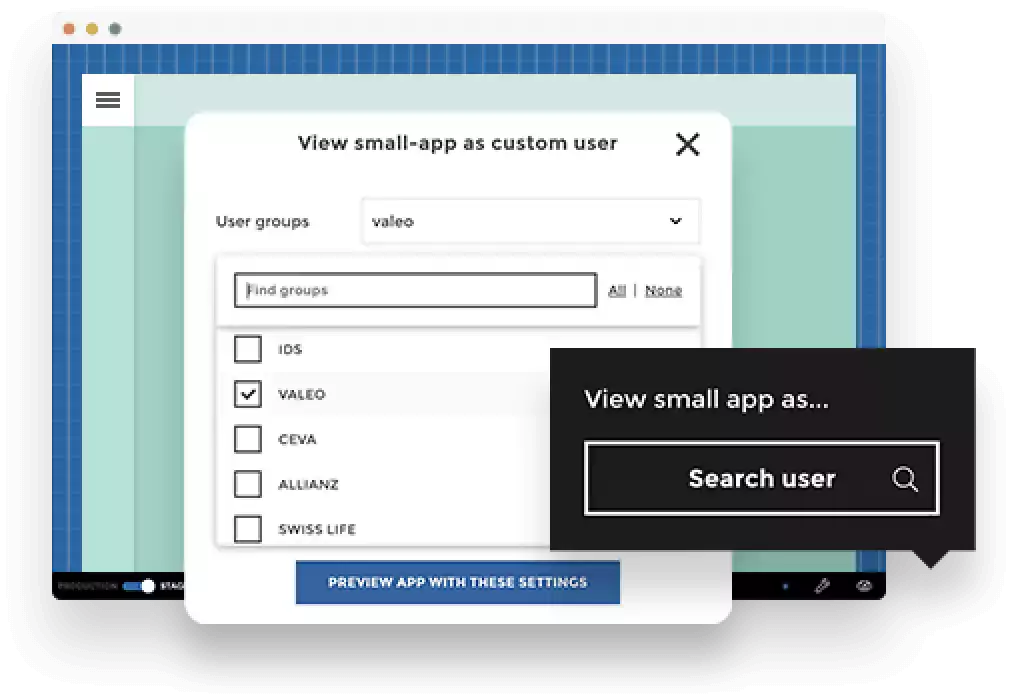This screenshot has height=698, width=1010.
Task: Click the yellow window minimize dot
Action: tap(92, 29)
